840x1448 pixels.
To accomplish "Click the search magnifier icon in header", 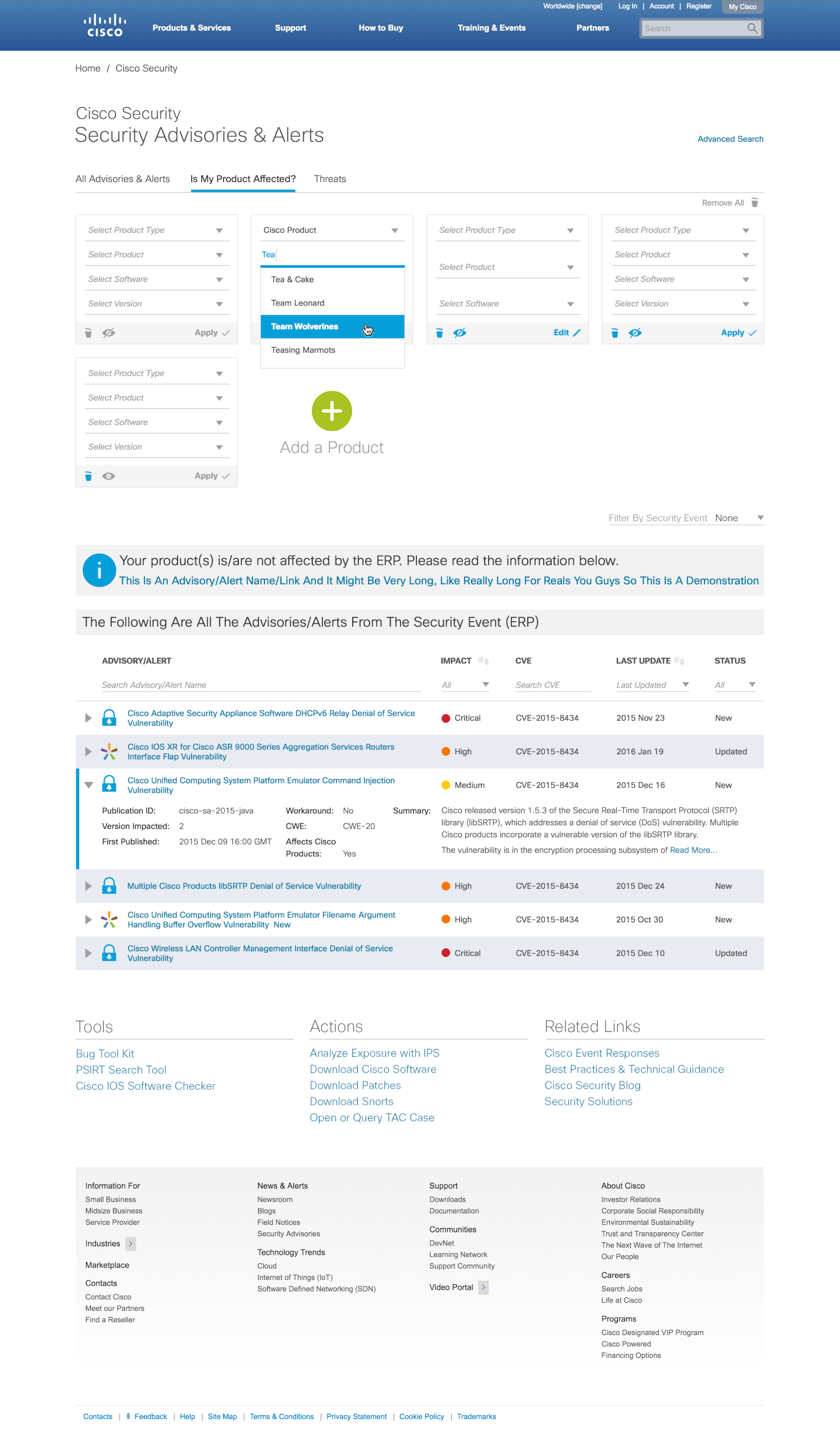I will click(752, 28).
